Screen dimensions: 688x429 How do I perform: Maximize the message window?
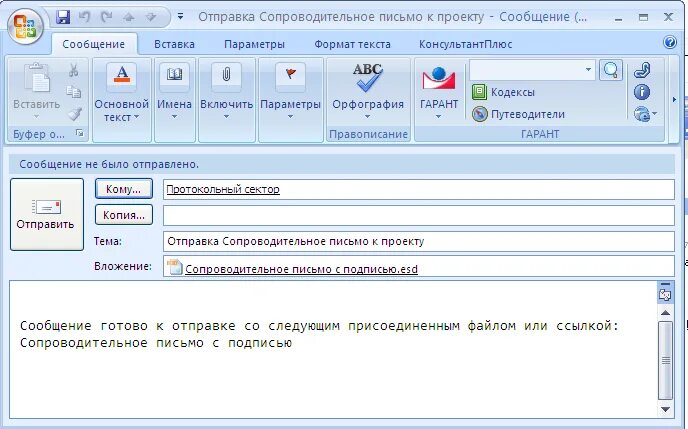coord(643,18)
